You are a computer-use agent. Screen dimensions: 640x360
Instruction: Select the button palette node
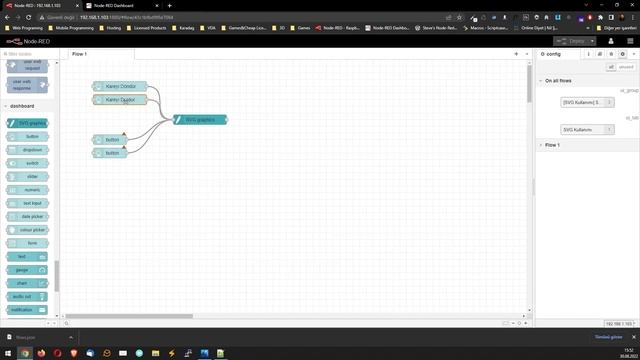coord(27,137)
